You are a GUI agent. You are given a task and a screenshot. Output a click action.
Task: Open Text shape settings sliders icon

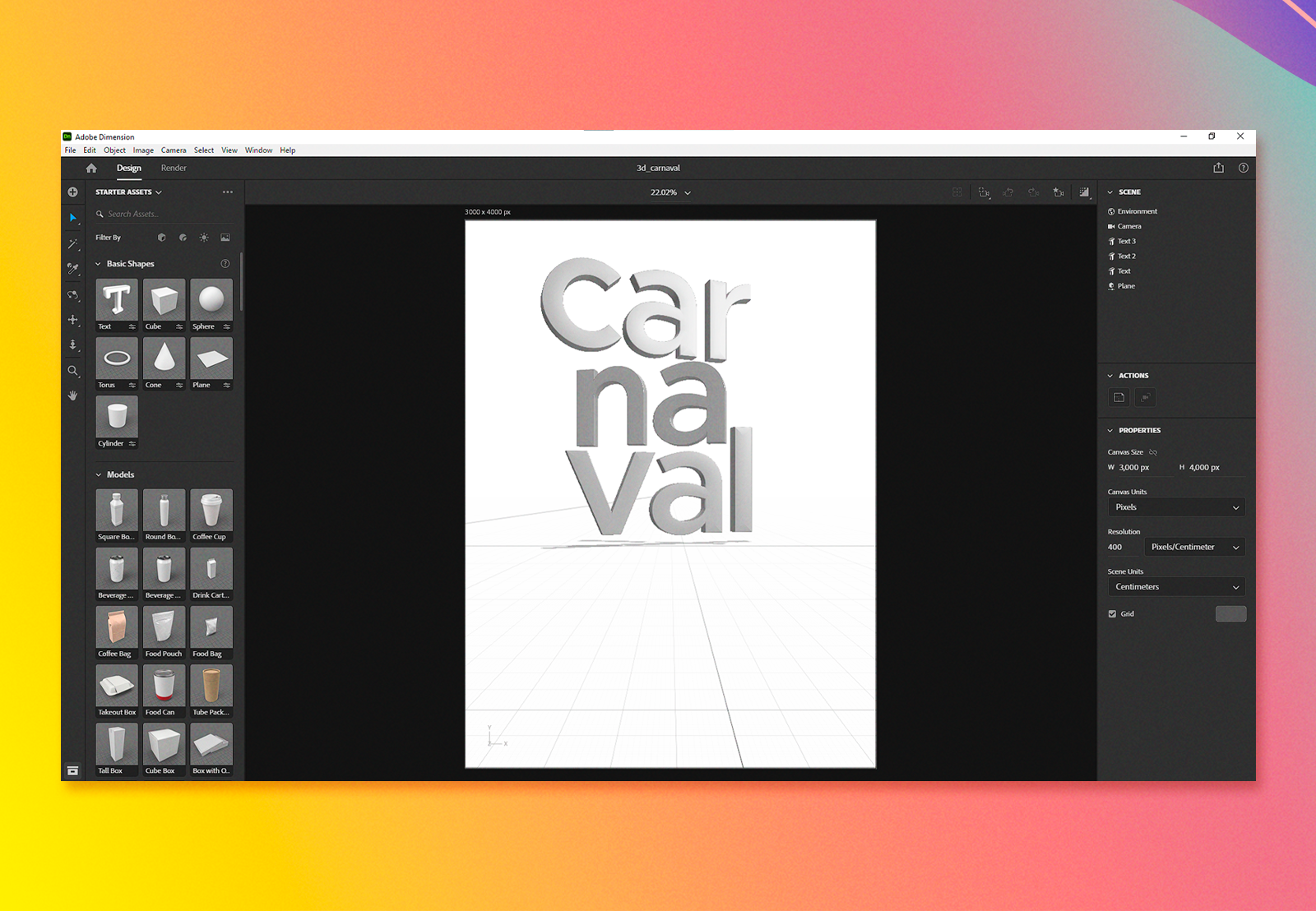point(132,326)
